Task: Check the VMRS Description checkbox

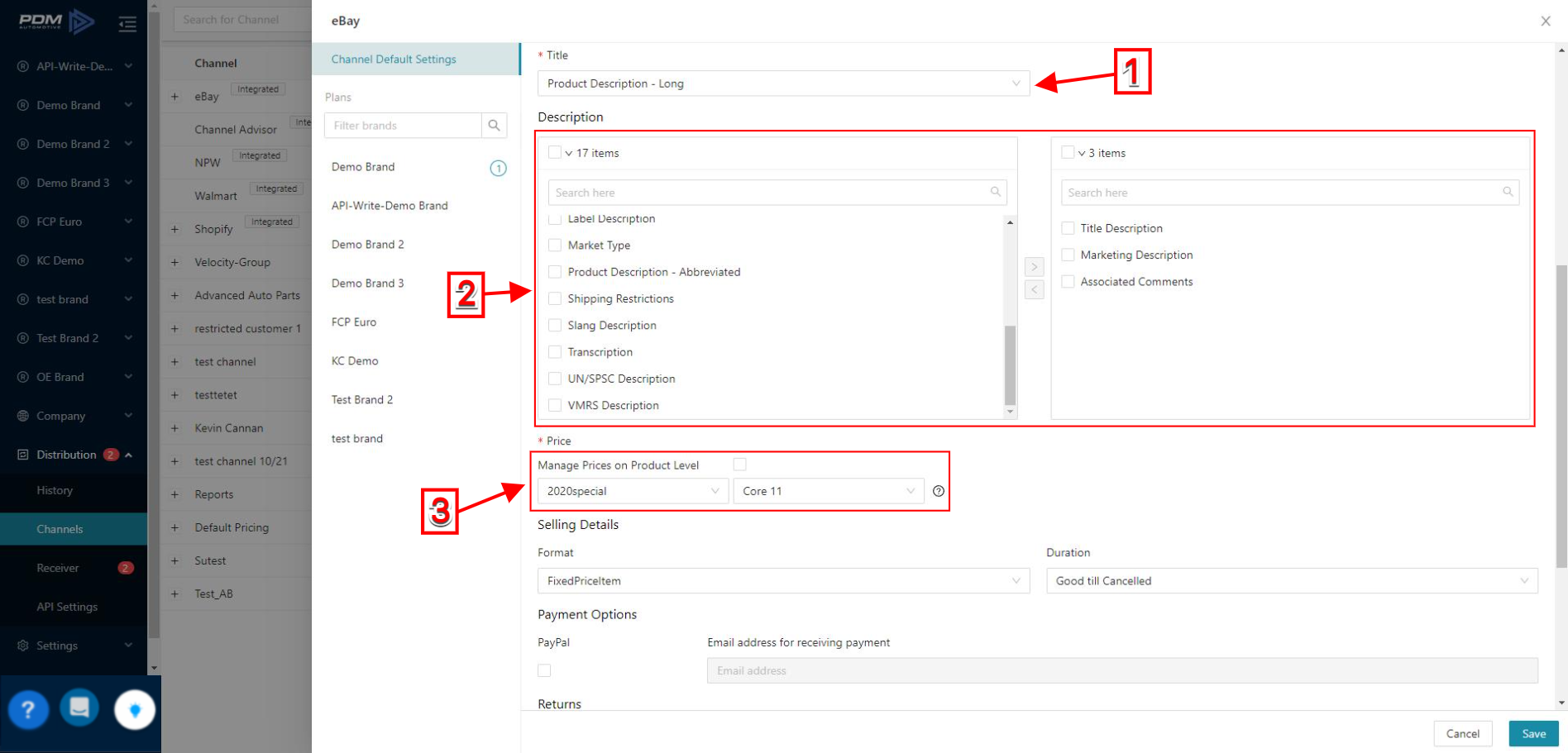Action: tap(555, 405)
